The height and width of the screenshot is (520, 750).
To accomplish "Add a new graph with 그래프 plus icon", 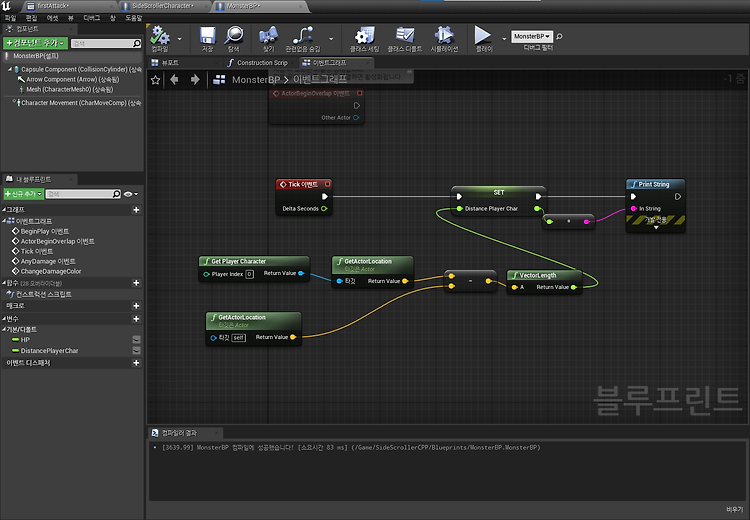I will click(x=136, y=210).
